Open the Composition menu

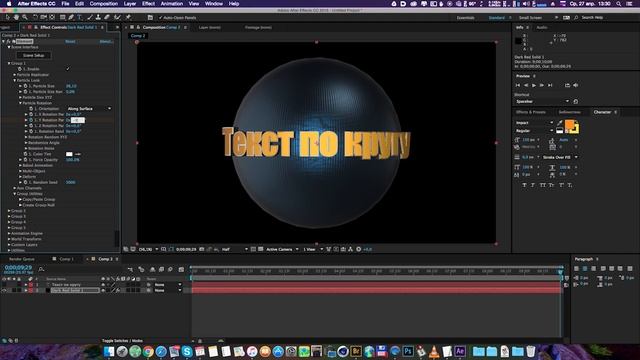(x=104, y=4)
